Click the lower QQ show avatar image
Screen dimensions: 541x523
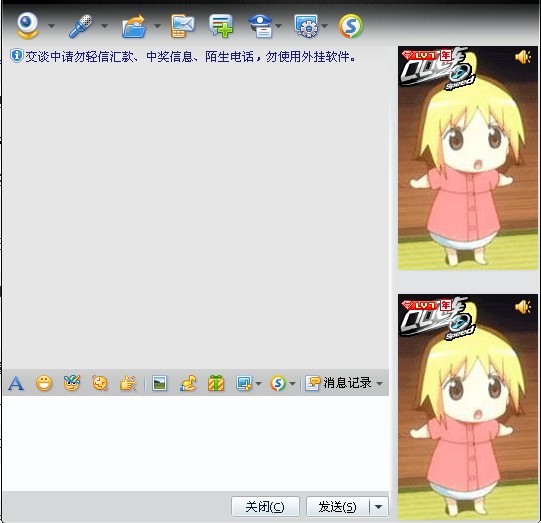[468, 407]
